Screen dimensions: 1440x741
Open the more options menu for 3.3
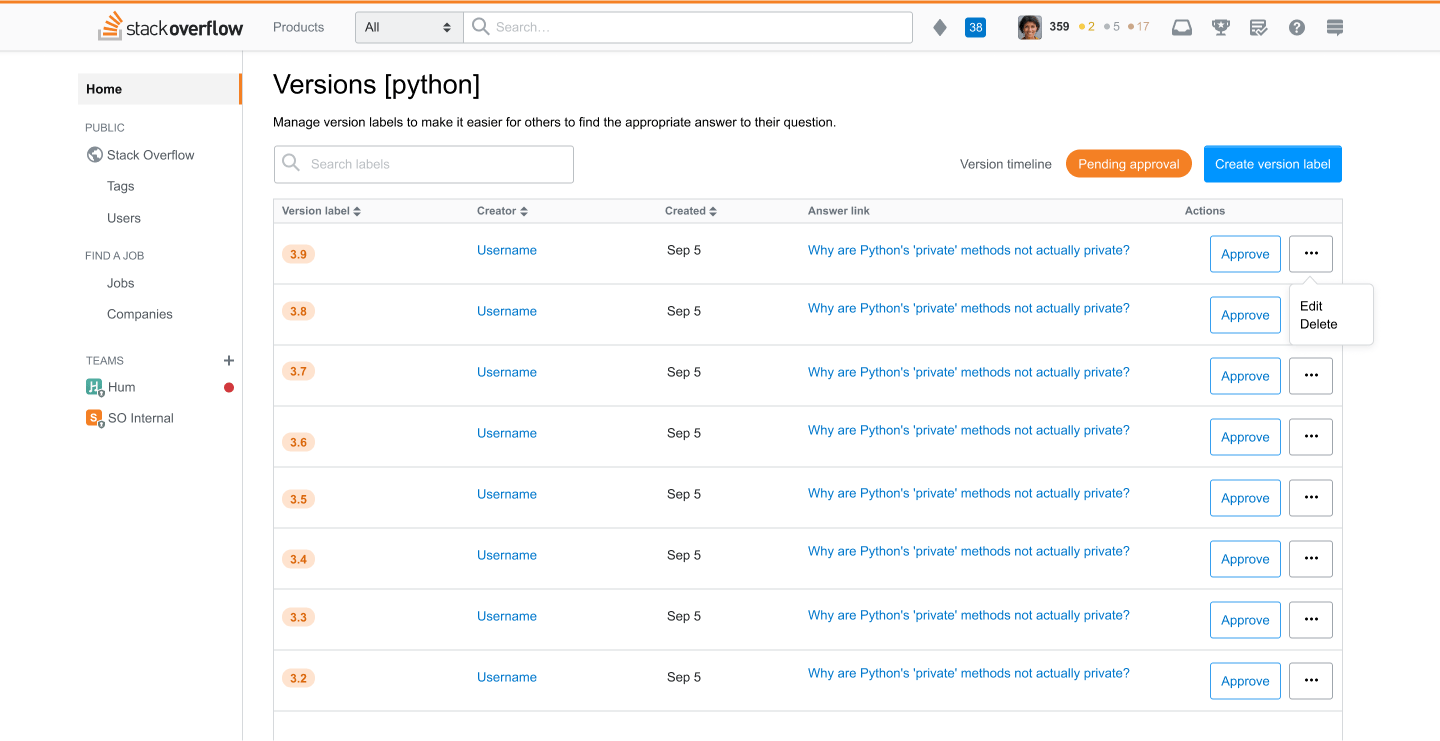[1311, 620]
